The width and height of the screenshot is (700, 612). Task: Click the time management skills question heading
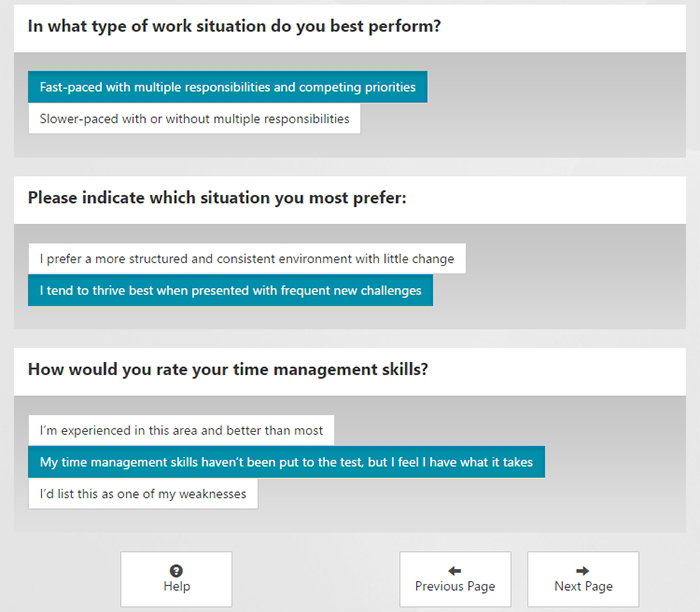pos(228,370)
